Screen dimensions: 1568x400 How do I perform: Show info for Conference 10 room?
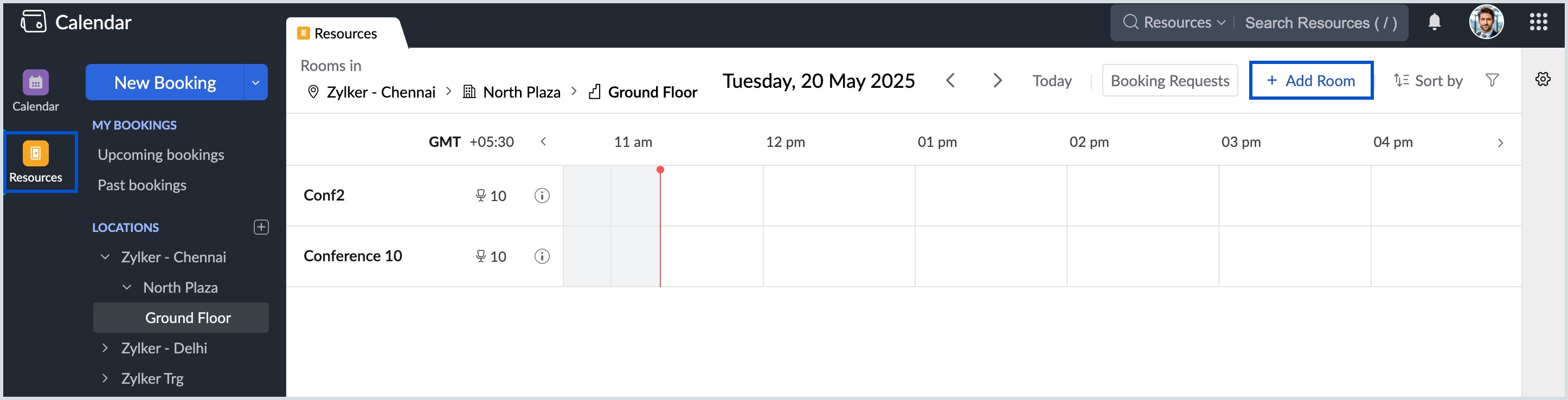pyautogui.click(x=542, y=256)
